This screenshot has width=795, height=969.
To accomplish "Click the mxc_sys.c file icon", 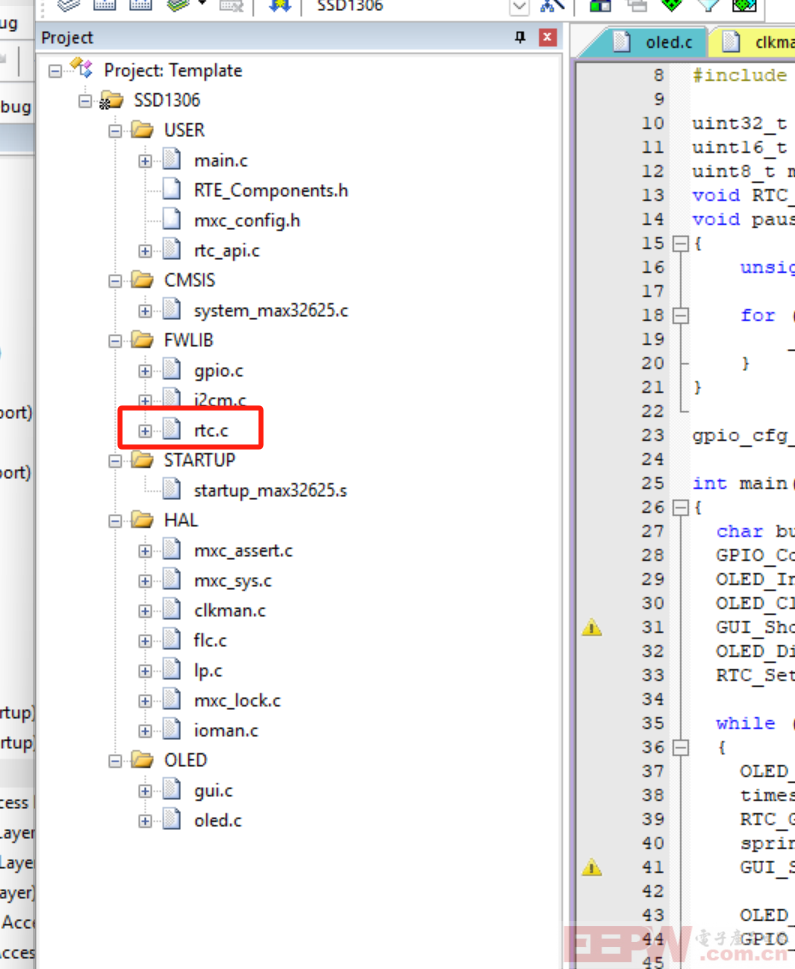I will pyautogui.click(x=172, y=580).
